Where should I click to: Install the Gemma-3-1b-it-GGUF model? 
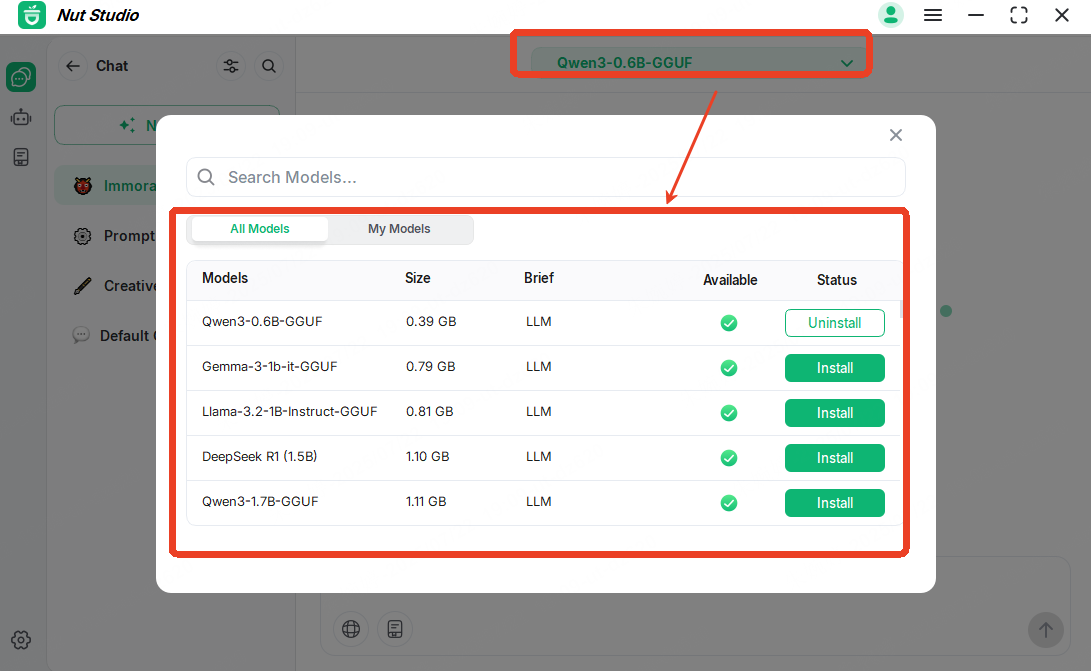tap(834, 368)
